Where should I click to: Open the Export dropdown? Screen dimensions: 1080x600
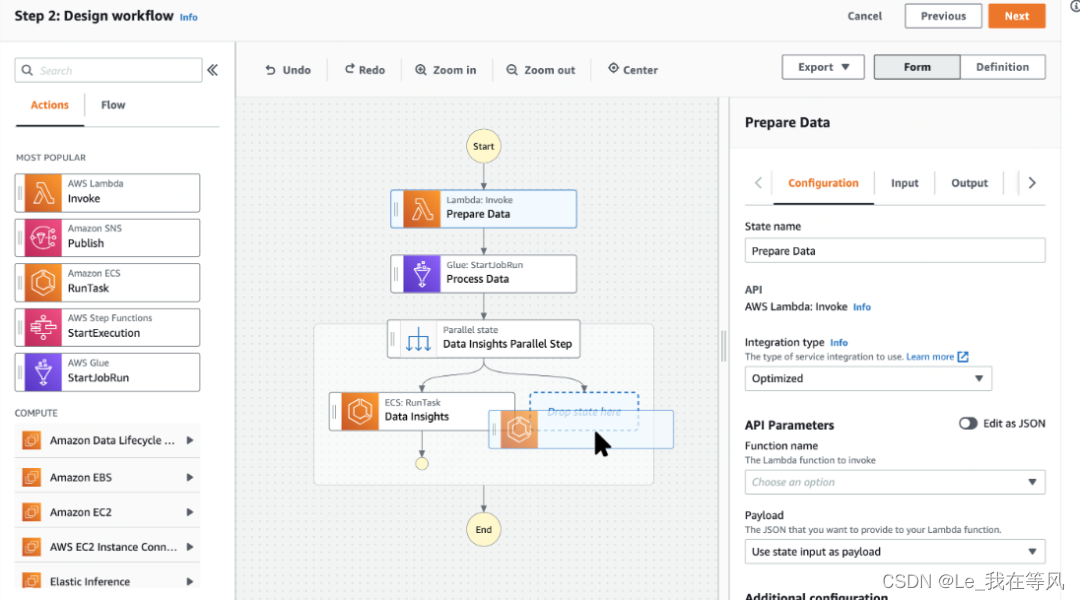coord(823,67)
